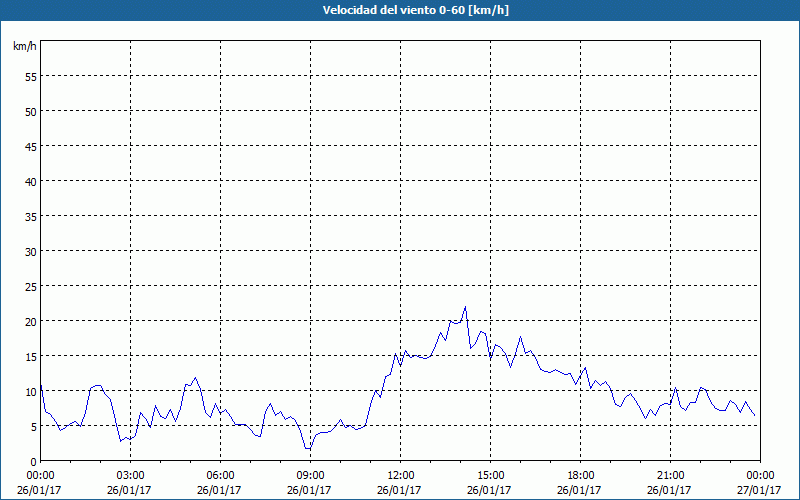Click the wind speed minimum near 09:00
The height and width of the screenshot is (500, 800).
308,448
